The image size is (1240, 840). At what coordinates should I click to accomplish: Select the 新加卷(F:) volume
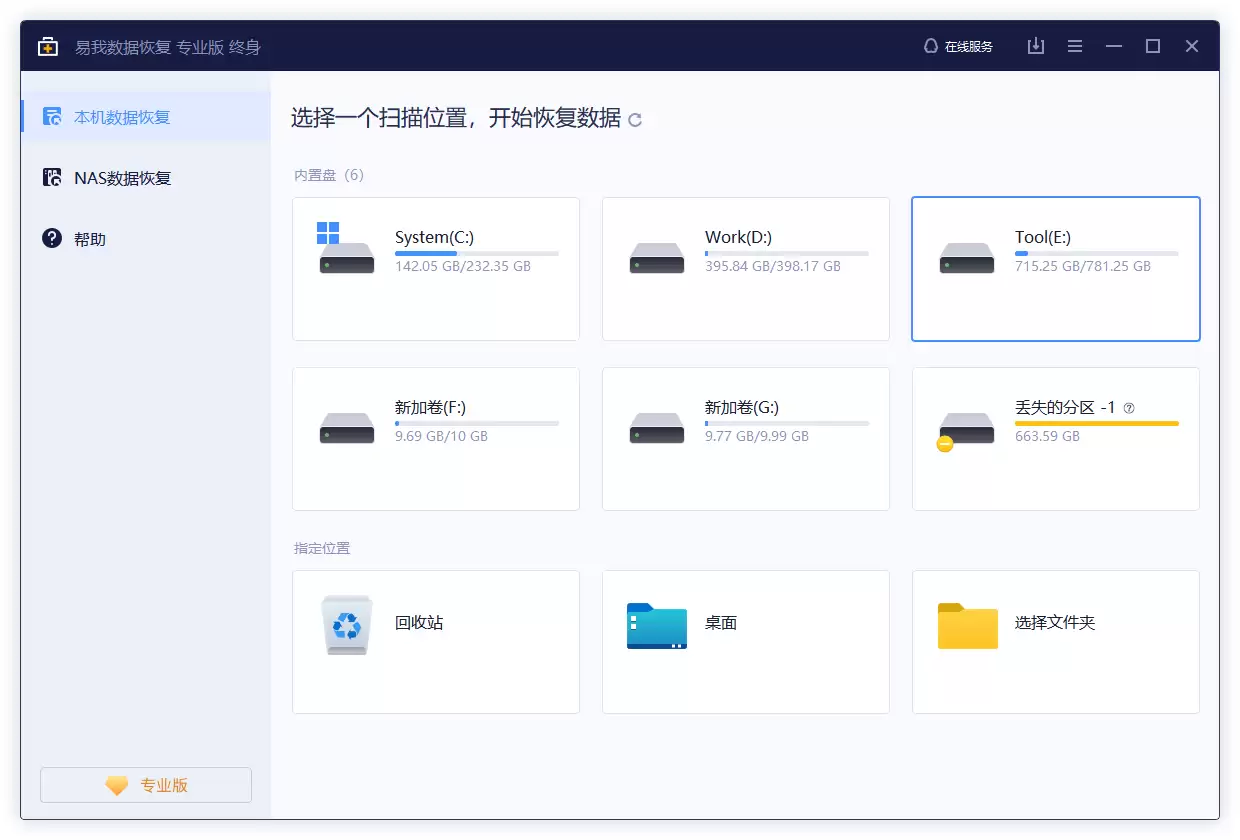(x=435, y=439)
